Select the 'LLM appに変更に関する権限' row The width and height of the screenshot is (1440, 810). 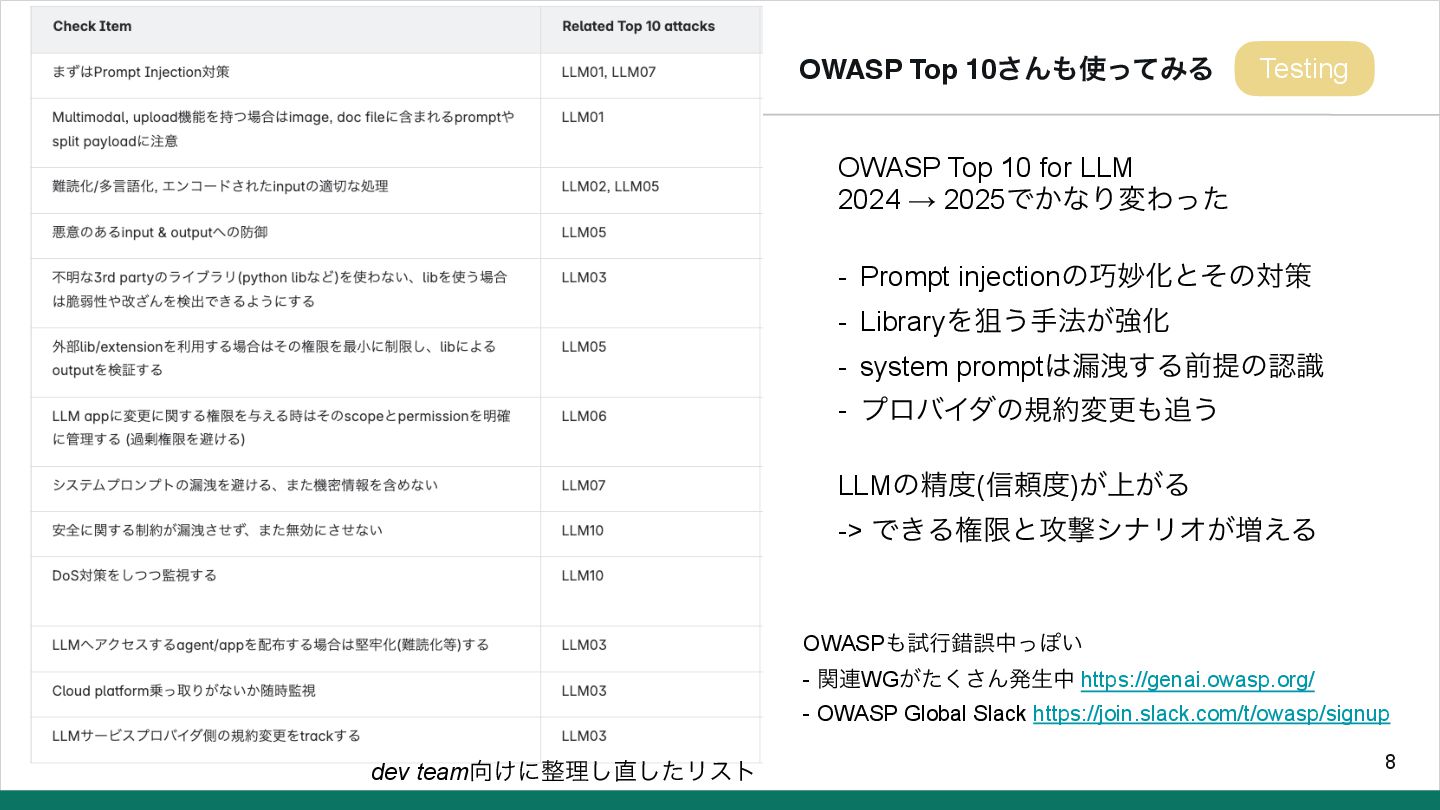click(x=281, y=427)
